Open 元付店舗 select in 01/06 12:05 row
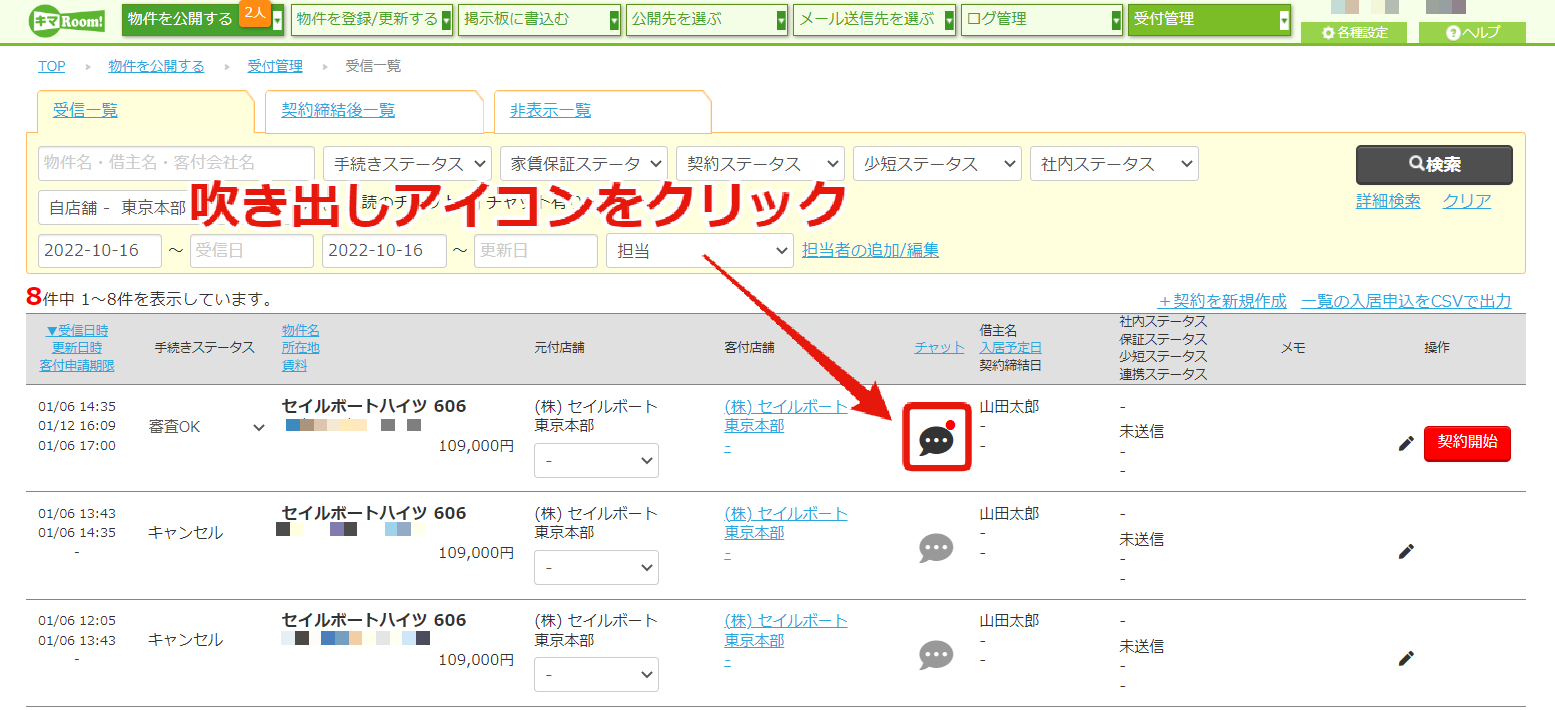The image size is (1555, 710). (596, 674)
